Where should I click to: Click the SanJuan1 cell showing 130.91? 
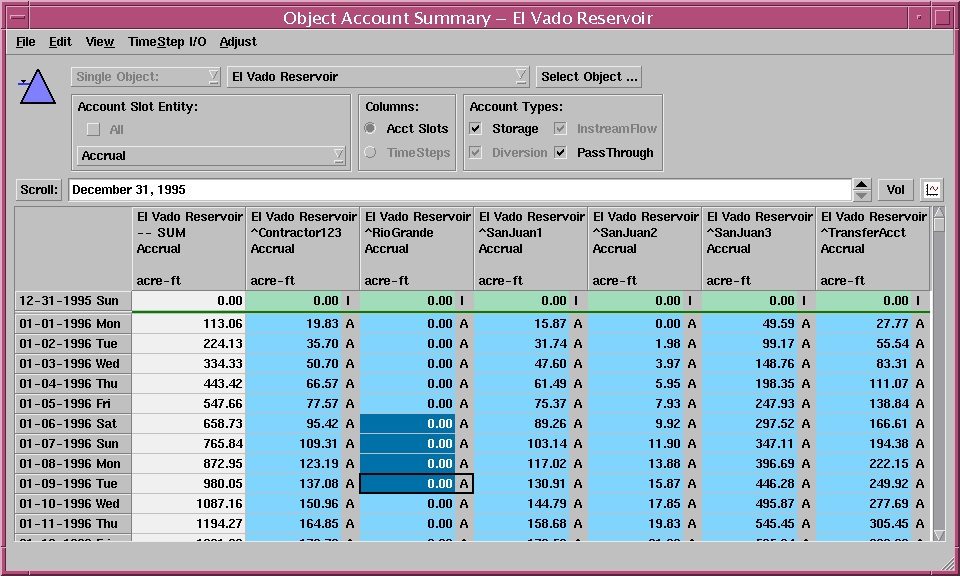tap(531, 484)
